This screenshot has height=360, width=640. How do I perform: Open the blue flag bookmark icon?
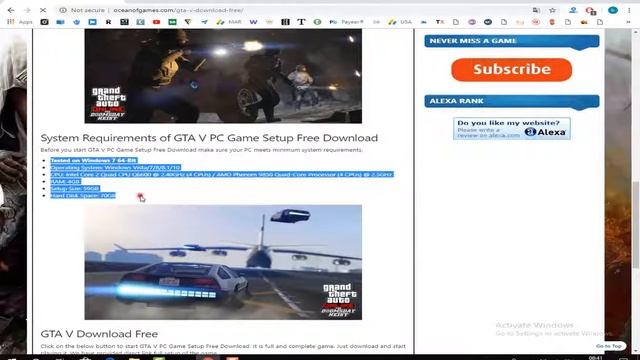pos(92,22)
